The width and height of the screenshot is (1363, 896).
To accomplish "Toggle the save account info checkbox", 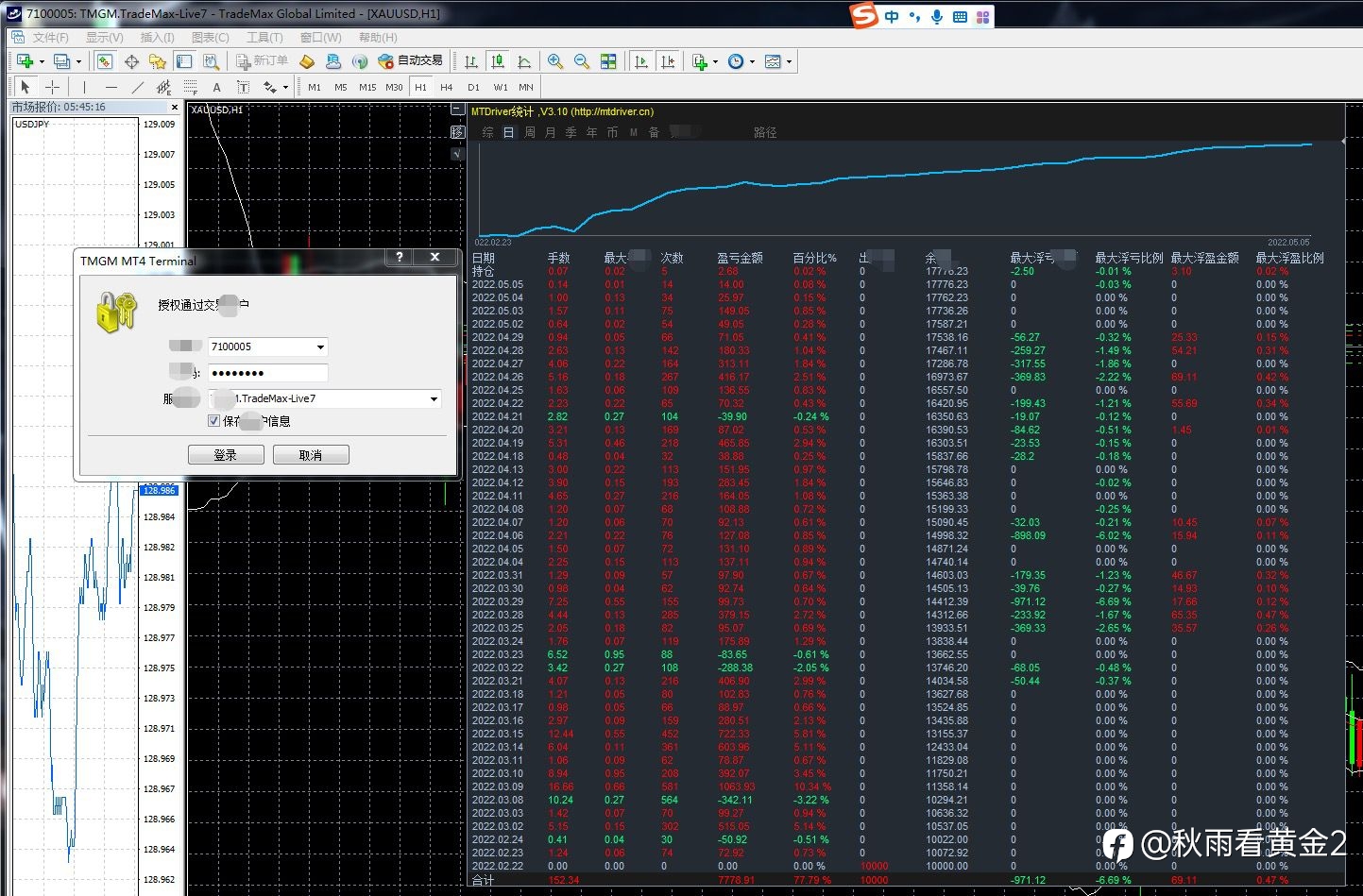I will pyautogui.click(x=213, y=421).
